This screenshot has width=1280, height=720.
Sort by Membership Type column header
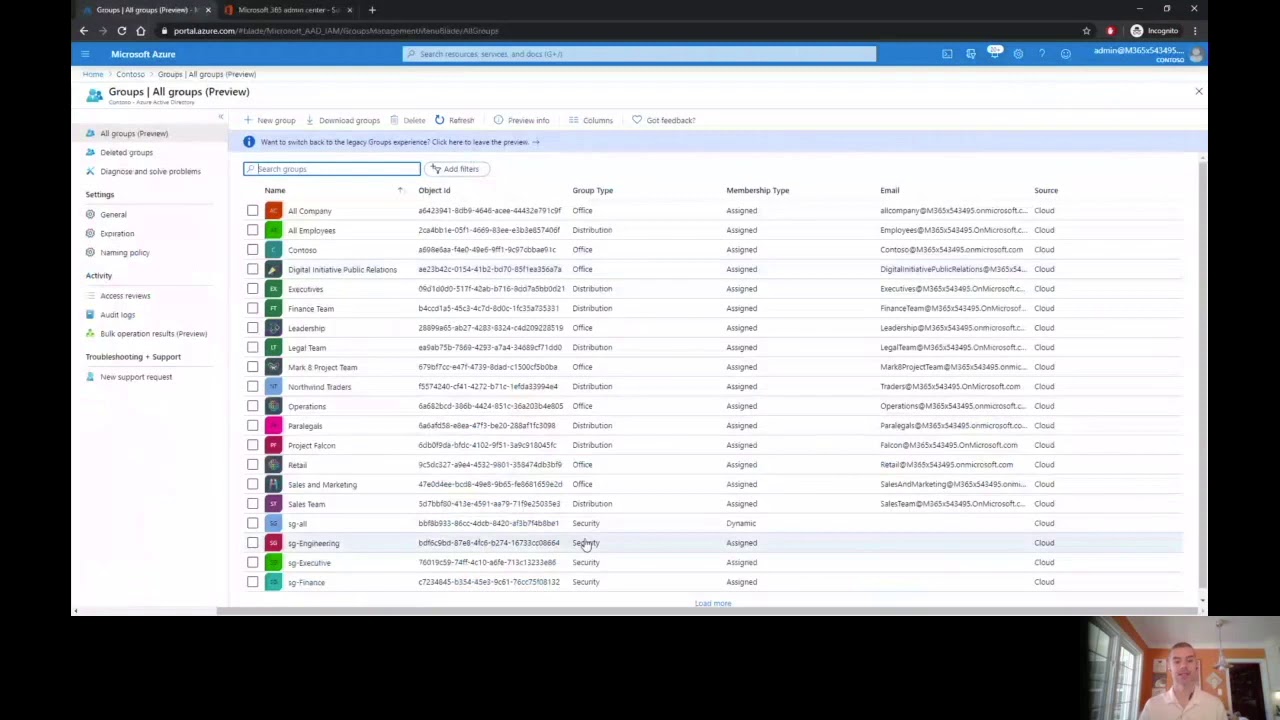[x=757, y=190]
